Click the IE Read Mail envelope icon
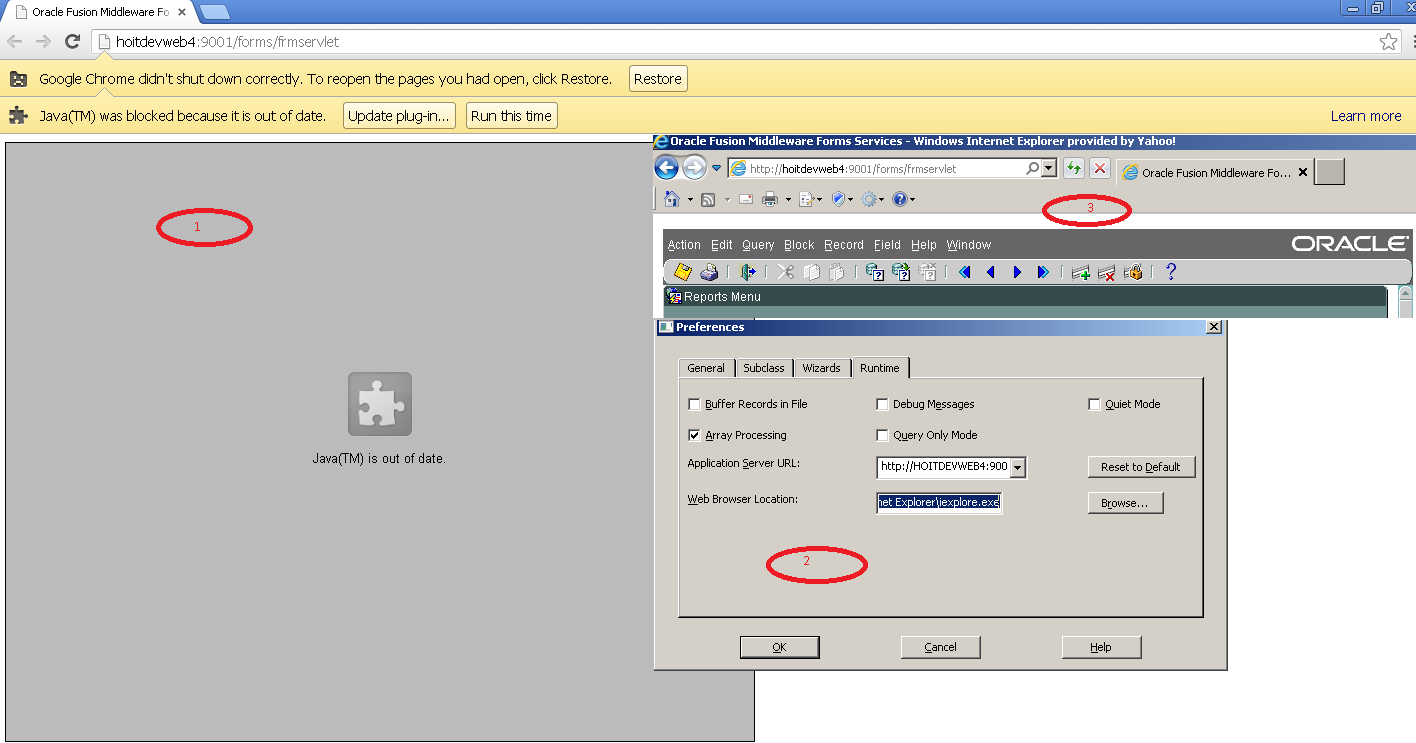 click(x=746, y=200)
